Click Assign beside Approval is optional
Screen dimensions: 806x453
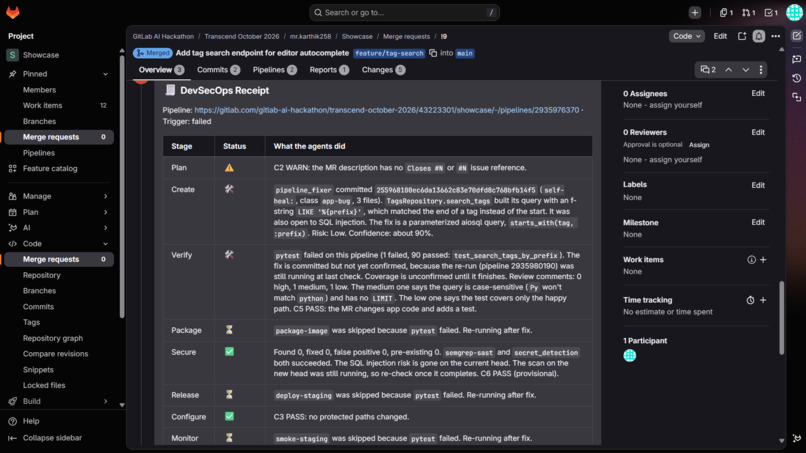(699, 145)
